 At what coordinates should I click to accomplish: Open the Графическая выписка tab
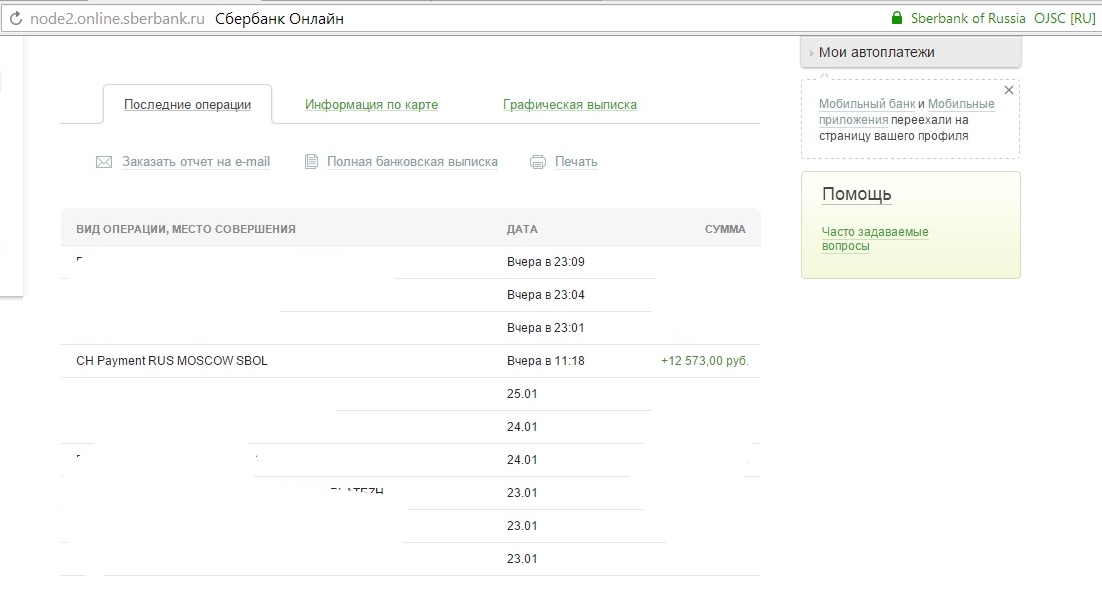pos(569,105)
